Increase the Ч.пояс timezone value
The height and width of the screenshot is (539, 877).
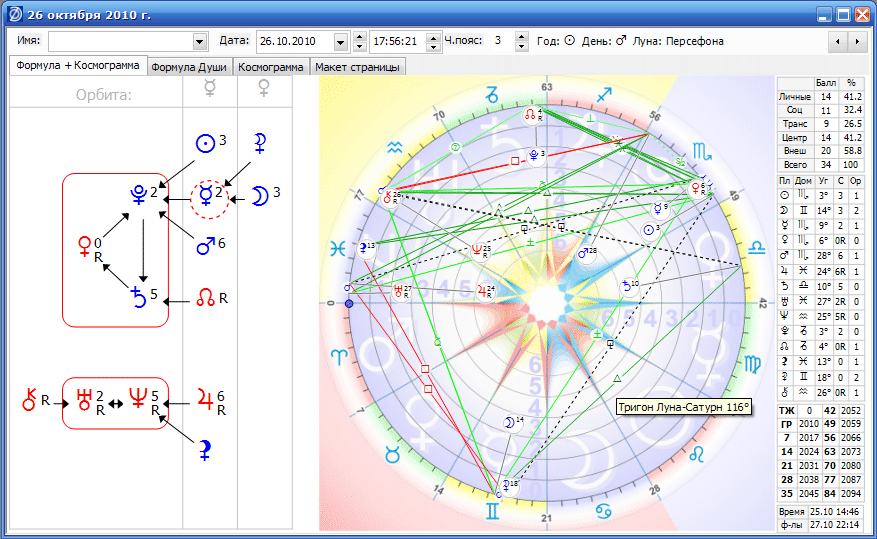(x=521, y=37)
